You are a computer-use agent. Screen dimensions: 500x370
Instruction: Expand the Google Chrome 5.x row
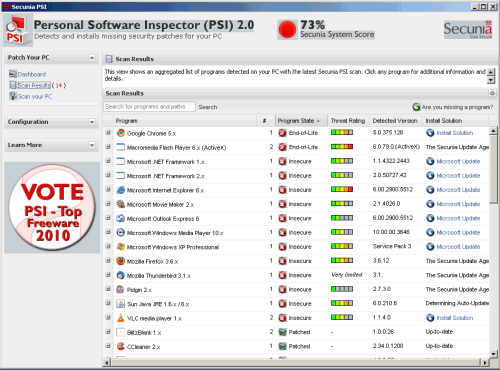tap(108, 132)
